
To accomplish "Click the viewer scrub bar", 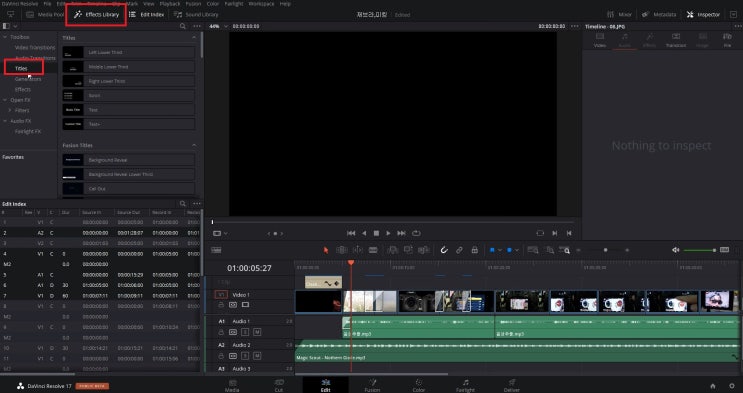I will [393, 222].
